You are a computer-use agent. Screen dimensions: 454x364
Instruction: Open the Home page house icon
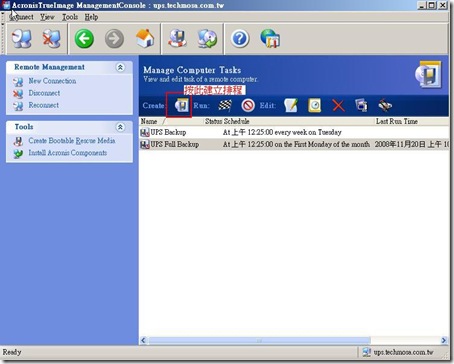click(x=145, y=39)
